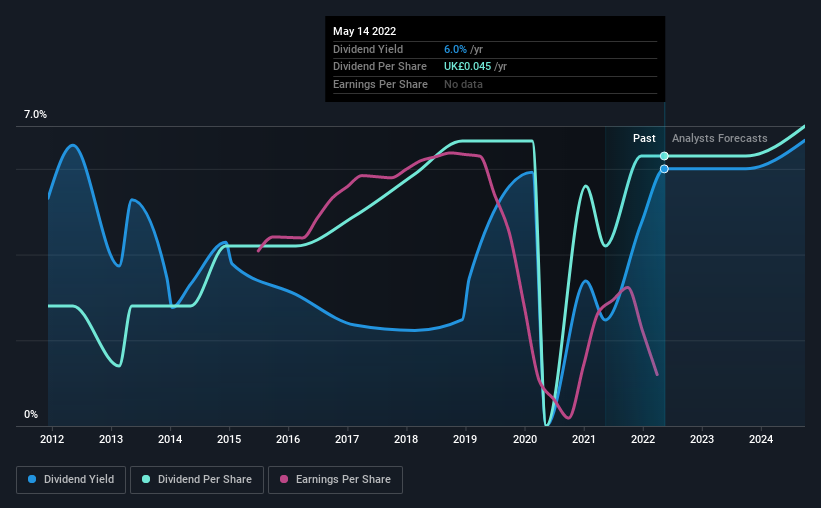821x508 pixels.
Task: Click the UK£0.045 dividend per share value
Action: click(468, 67)
